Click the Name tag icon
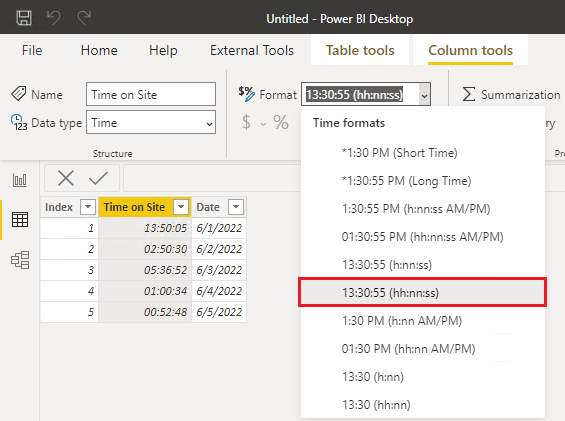The width and height of the screenshot is (565, 421). pos(18,94)
